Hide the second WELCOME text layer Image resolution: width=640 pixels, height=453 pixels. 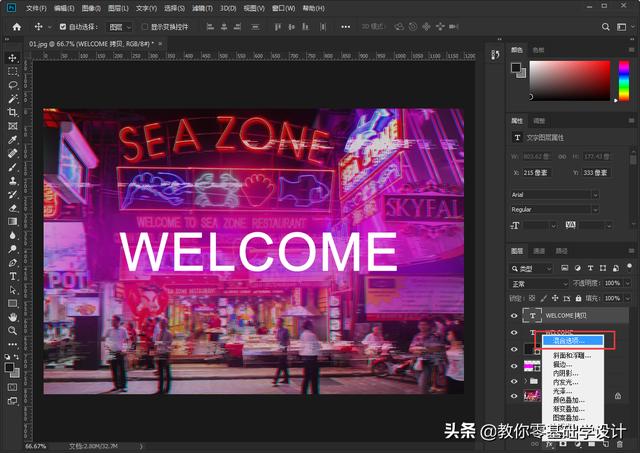coord(514,333)
